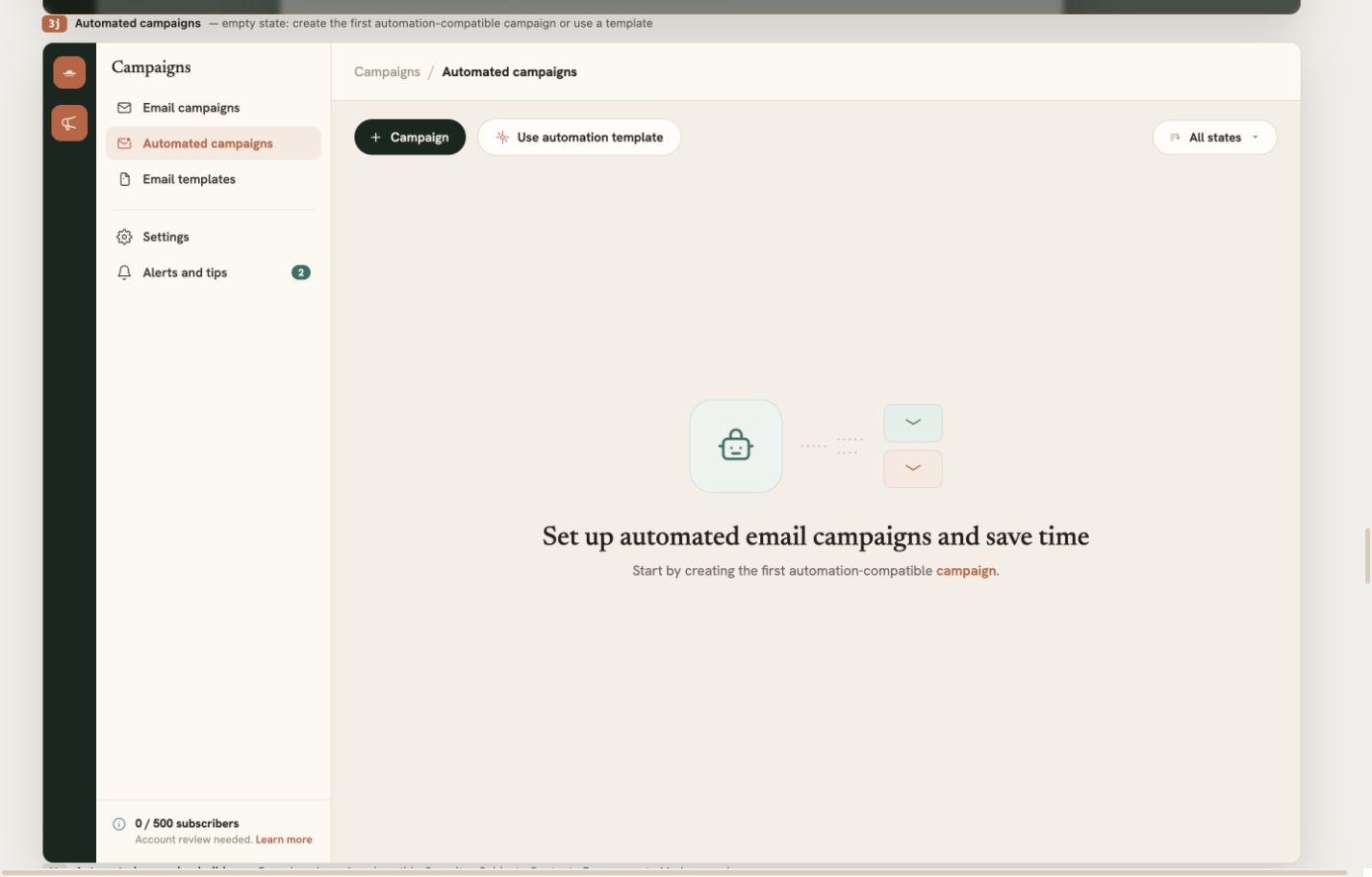Click the Campaigns sidebar heading
1372x877 pixels.
point(151,67)
